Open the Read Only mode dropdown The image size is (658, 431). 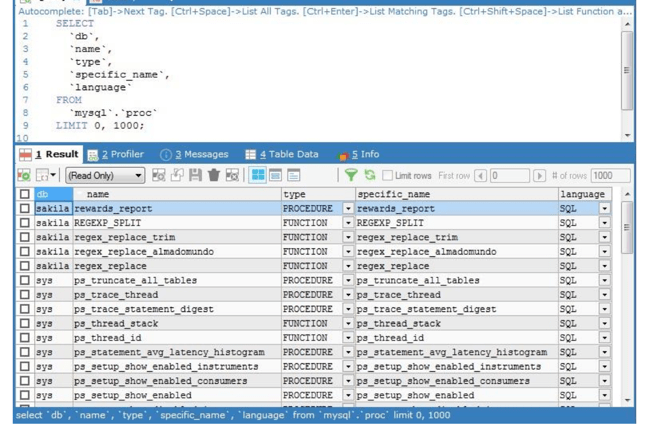[105, 175]
